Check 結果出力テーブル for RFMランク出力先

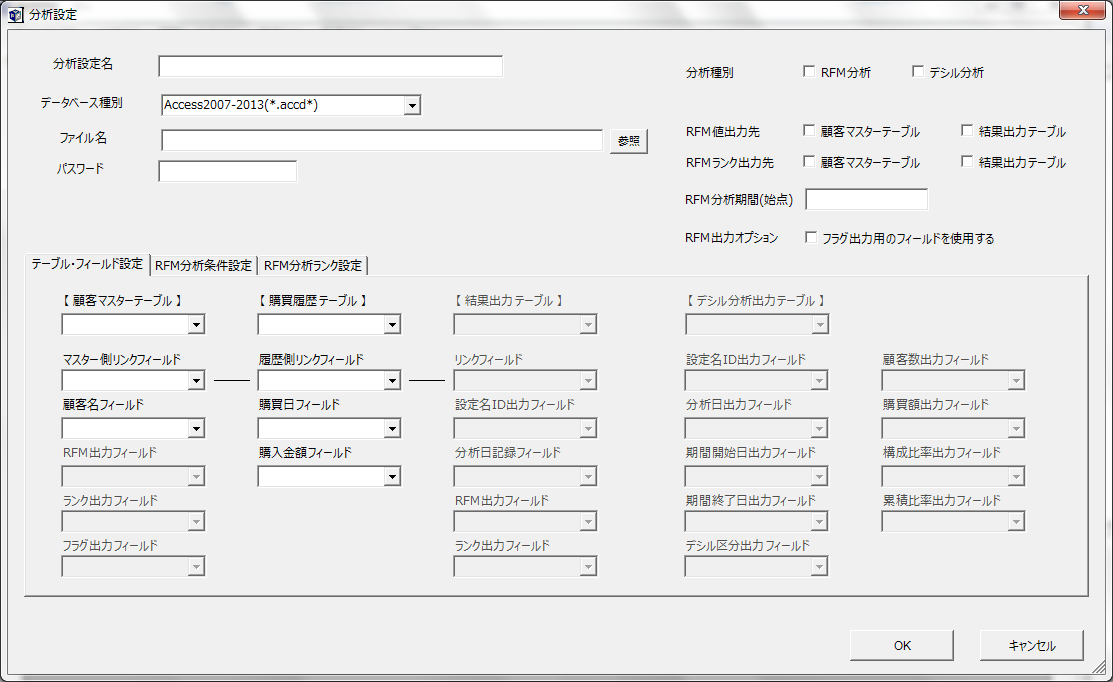click(967, 162)
